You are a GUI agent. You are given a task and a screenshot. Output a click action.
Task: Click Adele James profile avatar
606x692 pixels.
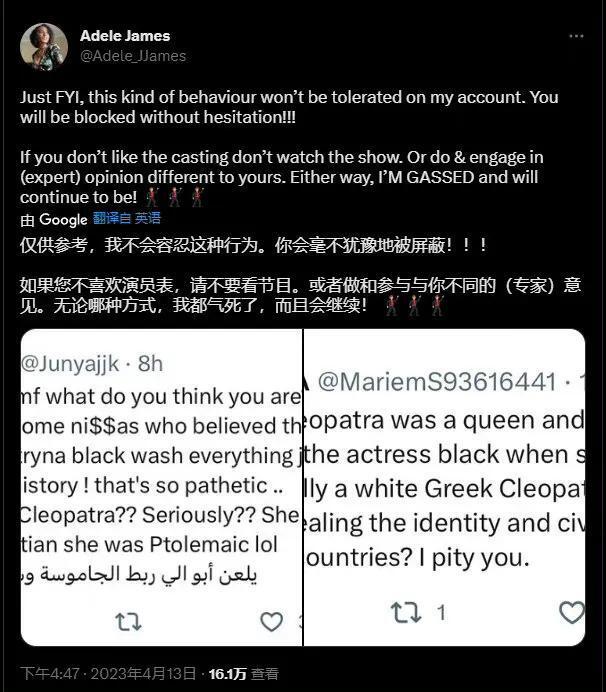(x=44, y=47)
